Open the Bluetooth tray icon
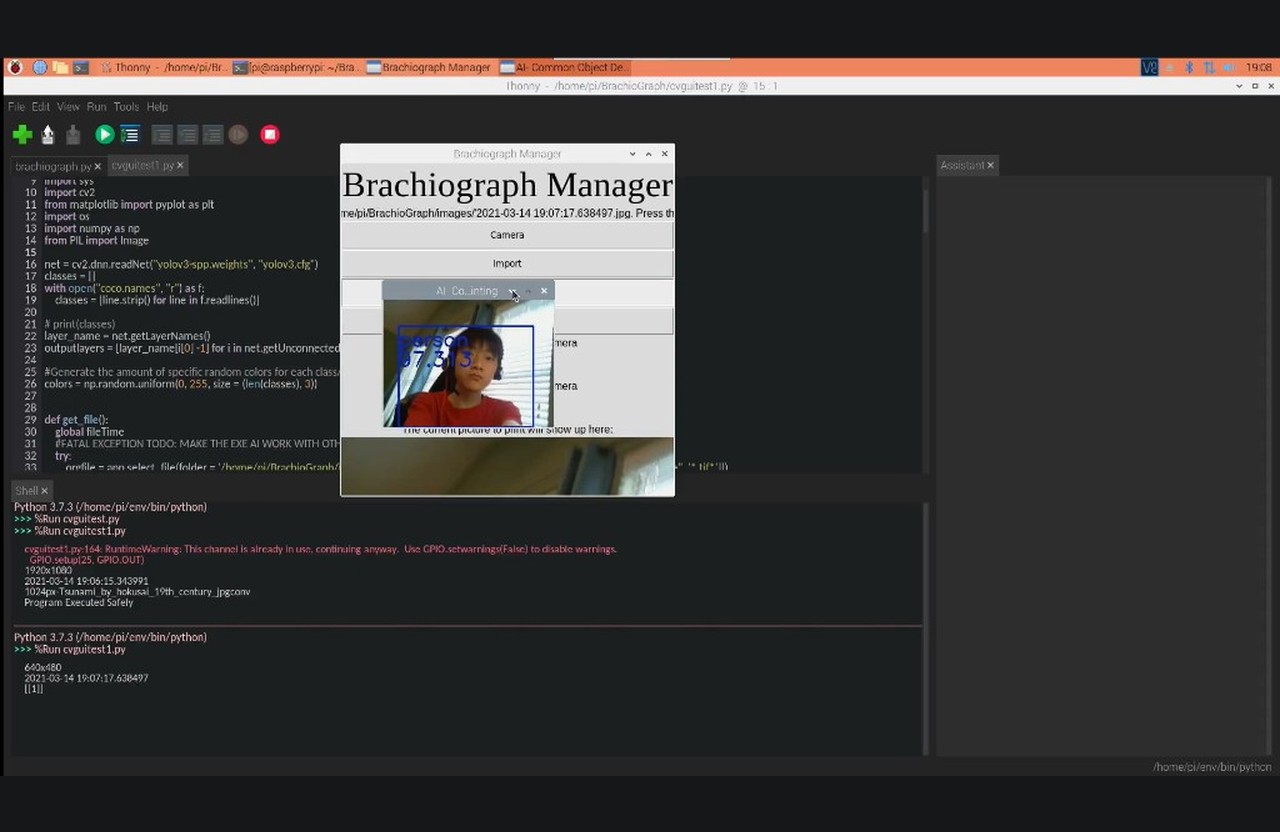 (1189, 67)
